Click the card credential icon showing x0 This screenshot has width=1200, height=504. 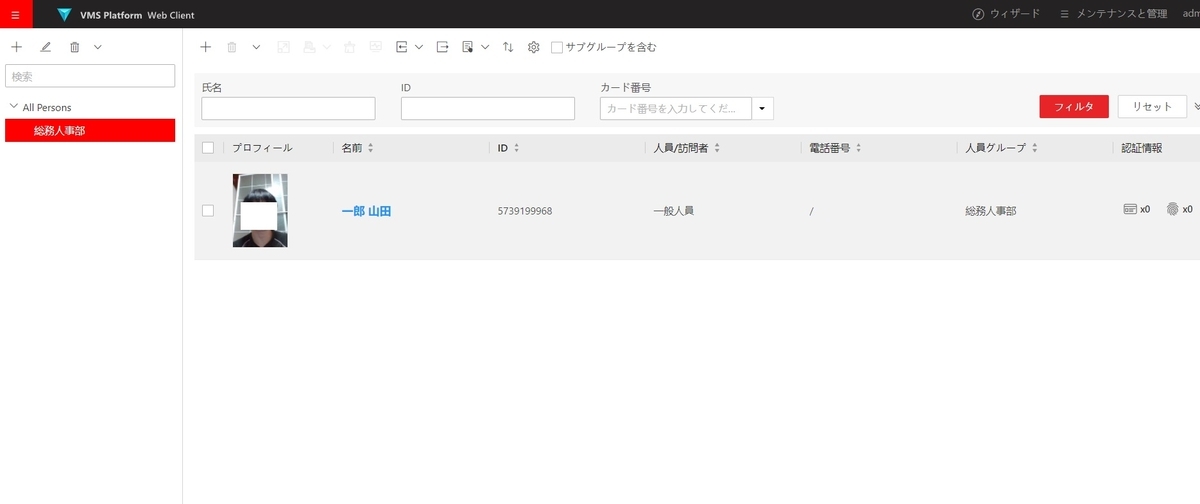tap(1130, 210)
